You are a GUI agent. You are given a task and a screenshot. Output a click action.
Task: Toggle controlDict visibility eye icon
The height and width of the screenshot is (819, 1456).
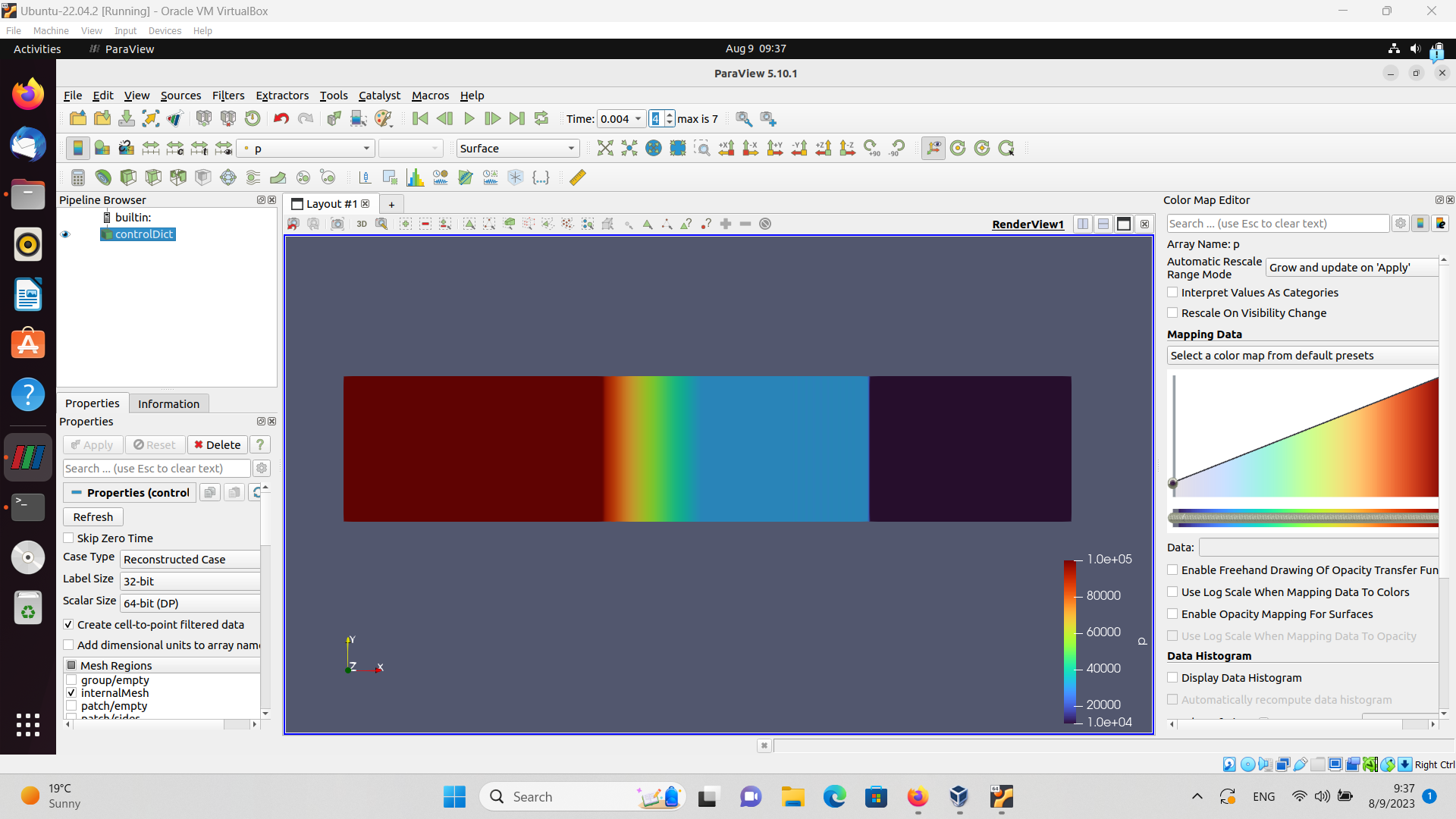coord(65,234)
